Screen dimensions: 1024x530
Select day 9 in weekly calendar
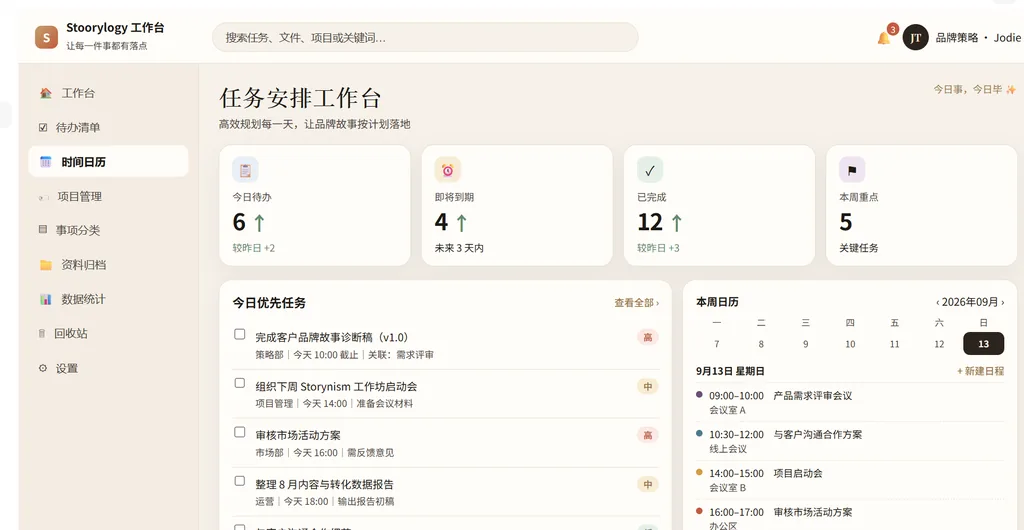(806, 344)
